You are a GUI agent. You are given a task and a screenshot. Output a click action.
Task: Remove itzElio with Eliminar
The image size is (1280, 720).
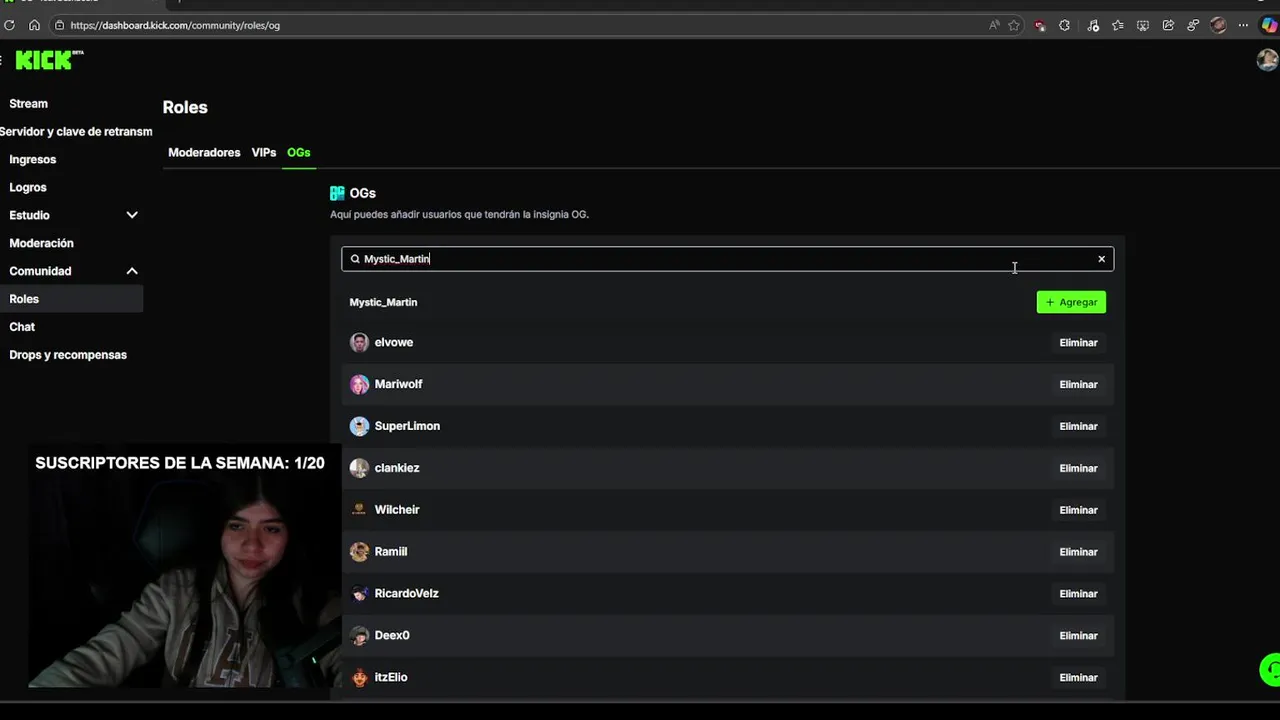point(1078,678)
